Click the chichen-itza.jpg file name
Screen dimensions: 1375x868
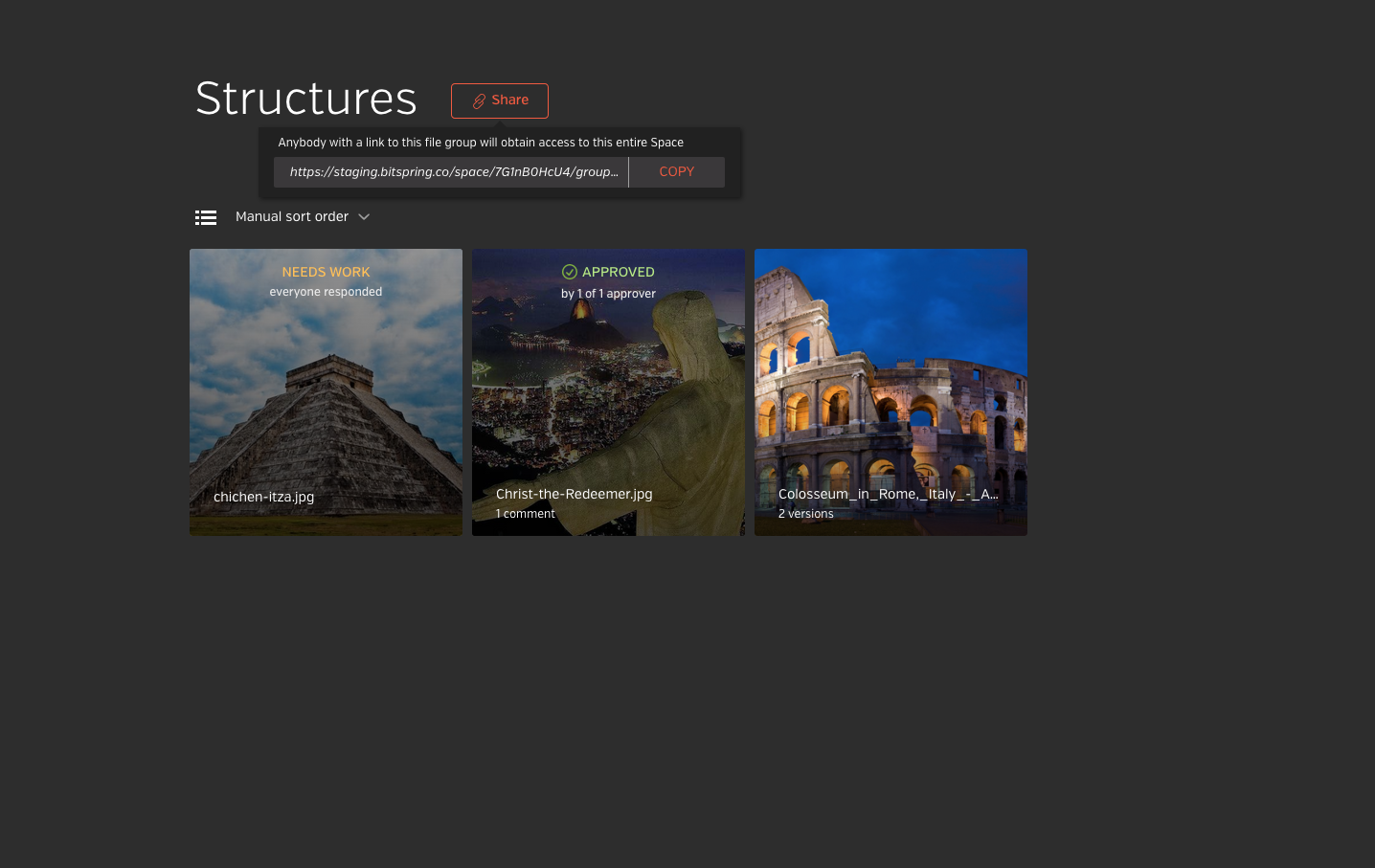pyautogui.click(x=264, y=497)
